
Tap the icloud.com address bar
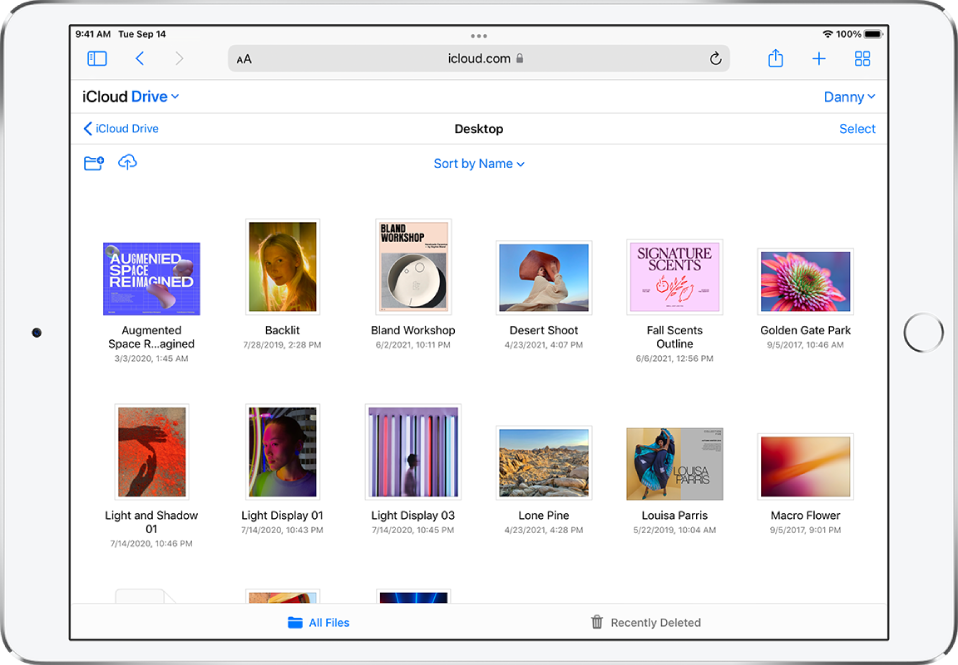[479, 59]
